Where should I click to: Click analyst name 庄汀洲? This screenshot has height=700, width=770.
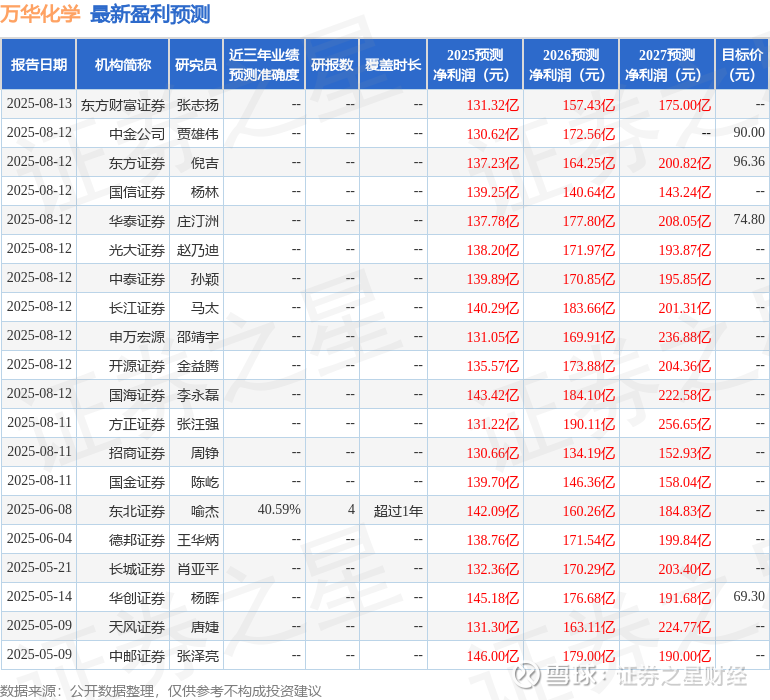pos(198,221)
